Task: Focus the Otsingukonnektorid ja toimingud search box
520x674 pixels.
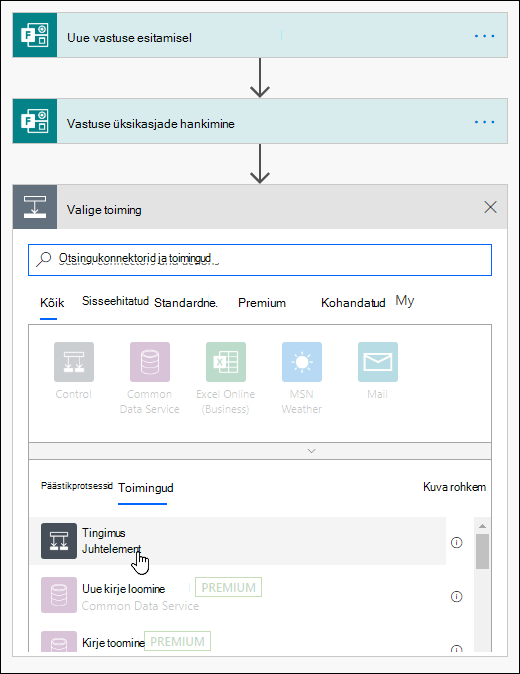Action: tap(260, 260)
